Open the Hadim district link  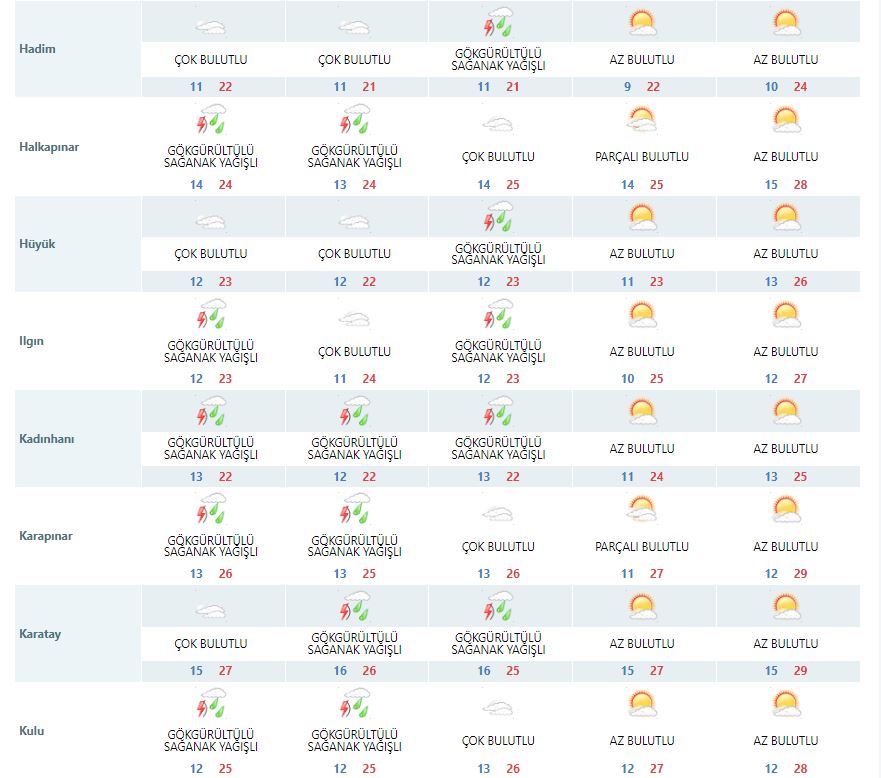click(x=37, y=49)
